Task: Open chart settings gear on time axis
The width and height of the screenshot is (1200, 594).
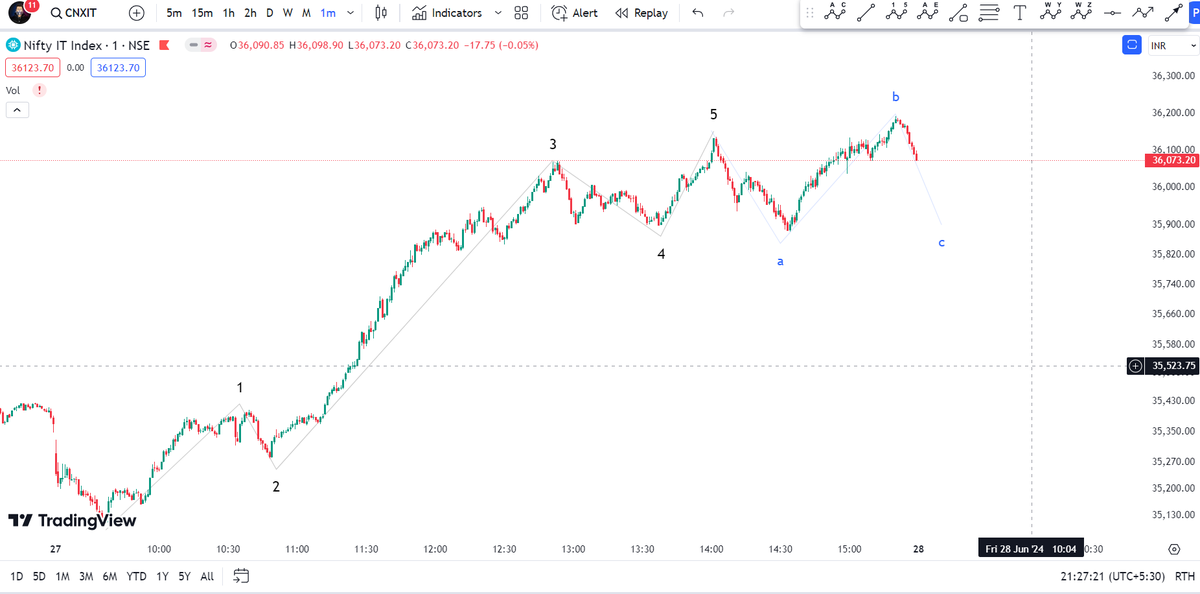Action: pyautogui.click(x=1173, y=549)
